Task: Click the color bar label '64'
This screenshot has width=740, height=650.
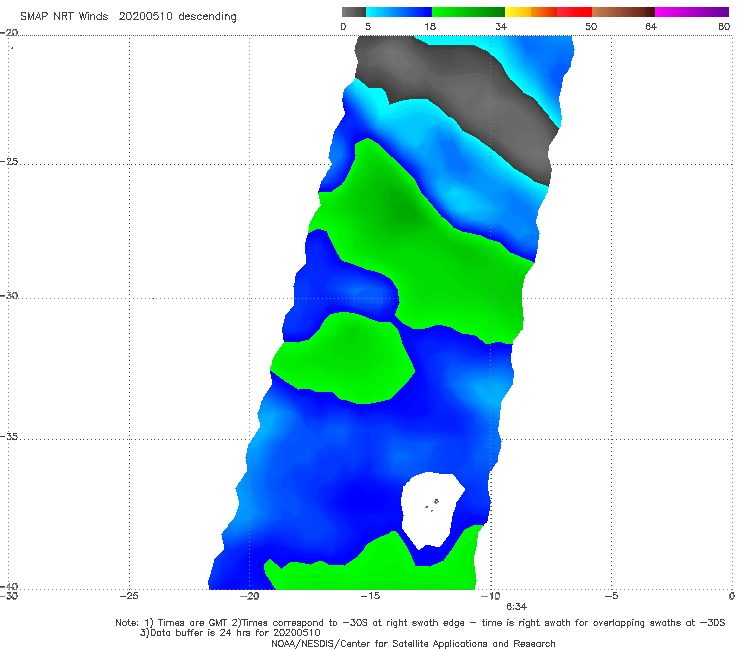Action: coord(651,27)
